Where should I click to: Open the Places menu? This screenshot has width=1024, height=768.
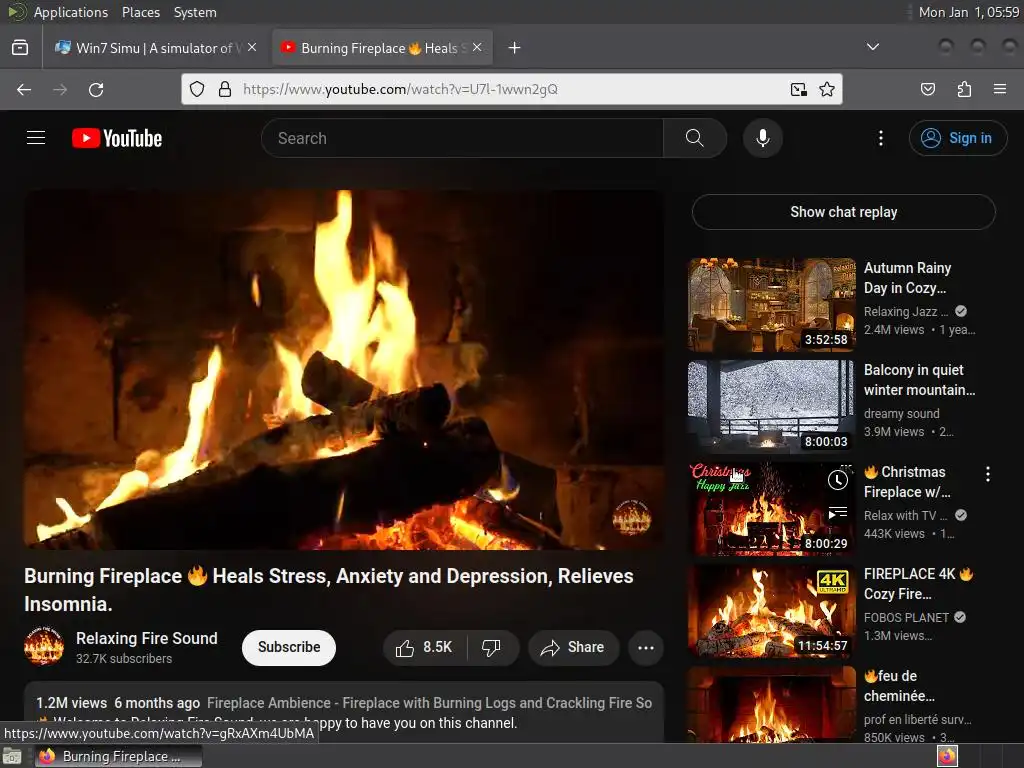[x=140, y=12]
